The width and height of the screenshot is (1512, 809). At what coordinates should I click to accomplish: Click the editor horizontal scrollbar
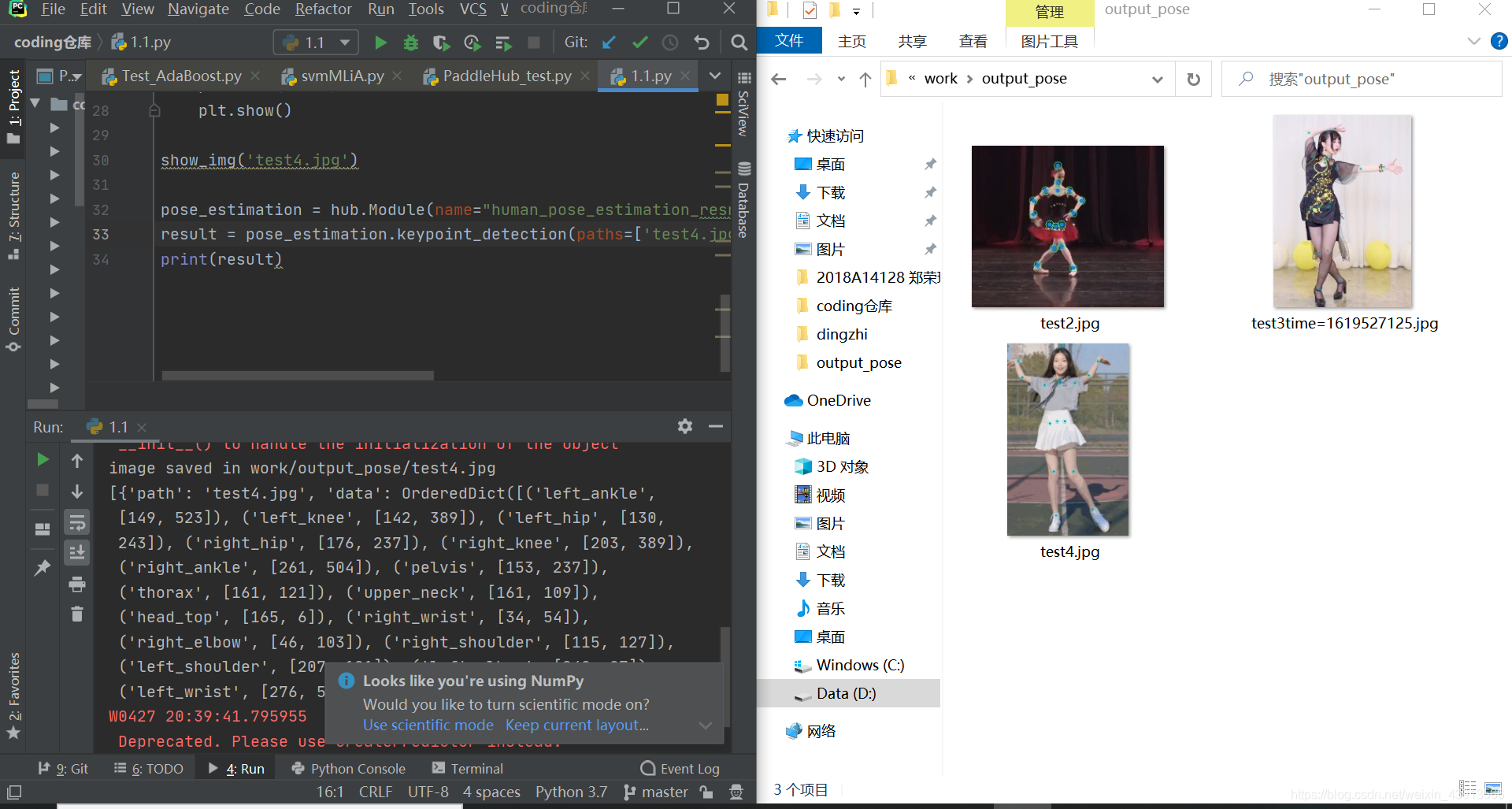tap(298, 376)
